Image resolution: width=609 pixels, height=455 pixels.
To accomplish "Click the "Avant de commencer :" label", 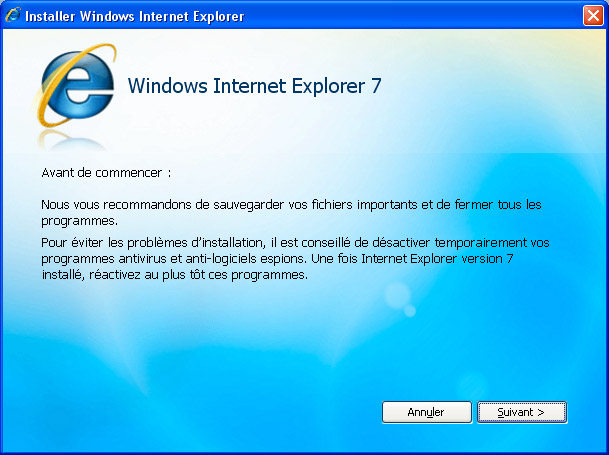I will pos(106,173).
